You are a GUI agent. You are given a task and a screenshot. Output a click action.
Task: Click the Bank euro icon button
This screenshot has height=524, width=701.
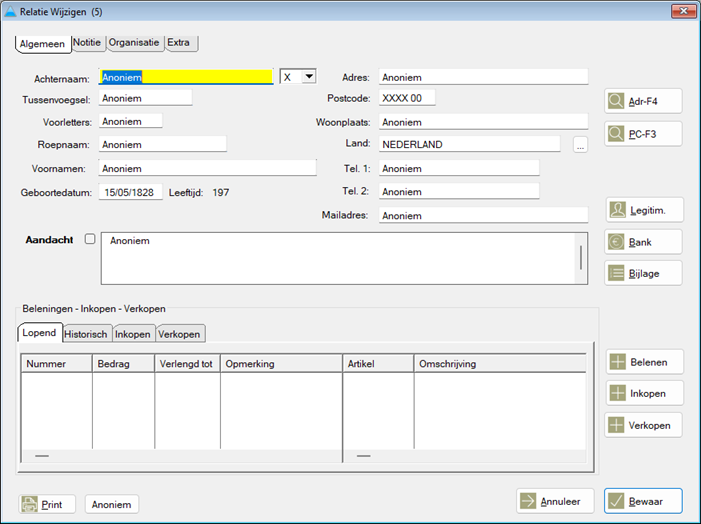click(x=616, y=242)
